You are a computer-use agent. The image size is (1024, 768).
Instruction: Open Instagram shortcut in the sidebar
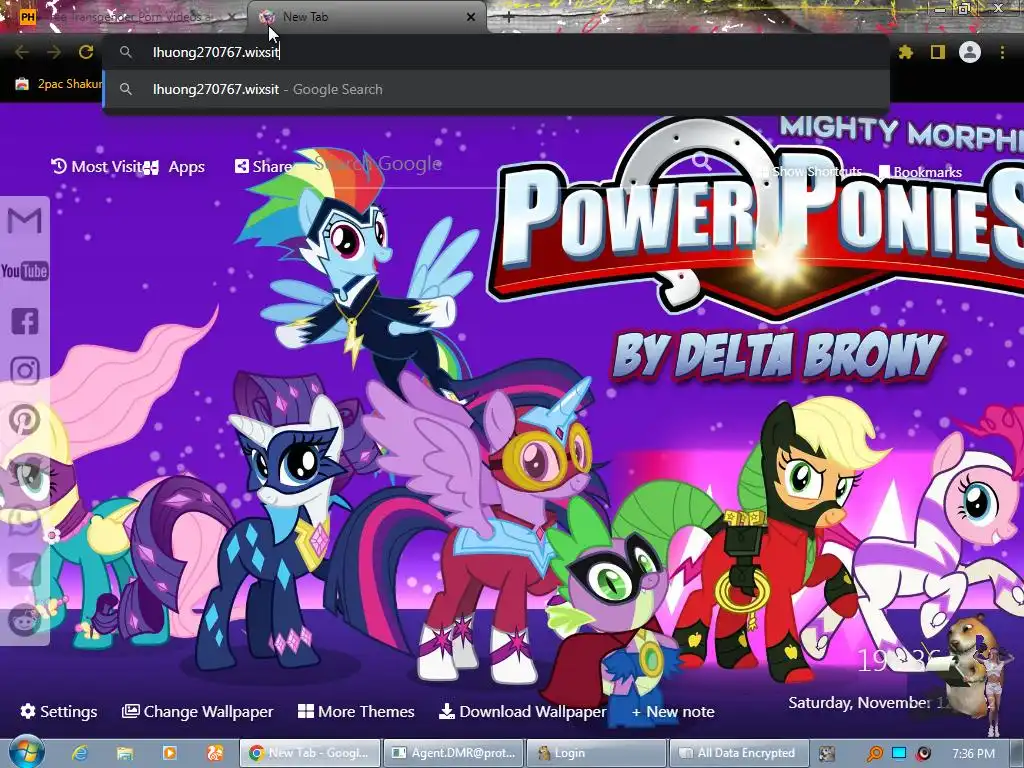[x=25, y=370]
